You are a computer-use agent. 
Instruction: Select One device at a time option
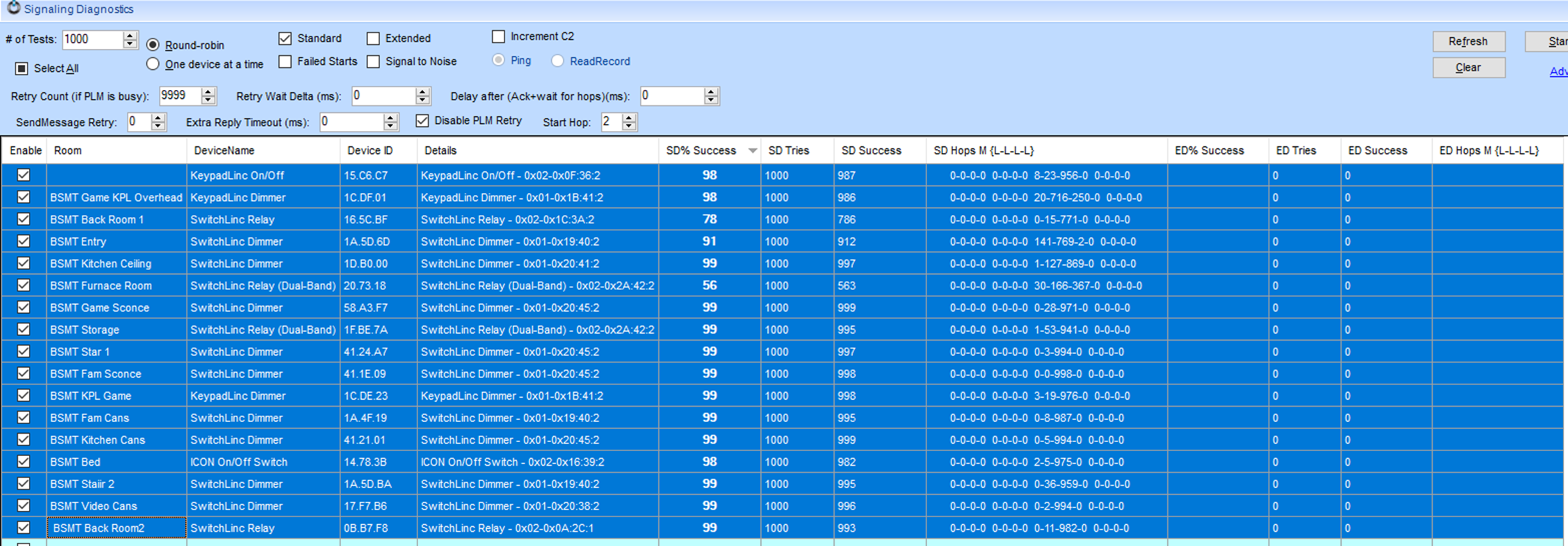pos(153,64)
